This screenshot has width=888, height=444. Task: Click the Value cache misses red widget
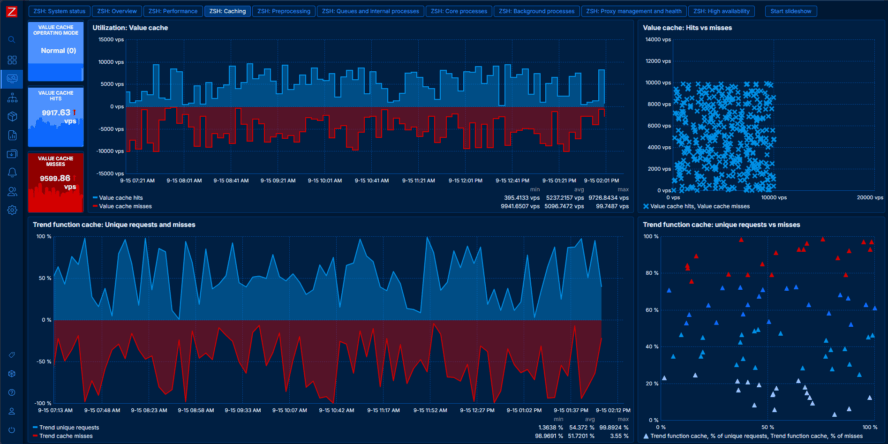(x=56, y=182)
